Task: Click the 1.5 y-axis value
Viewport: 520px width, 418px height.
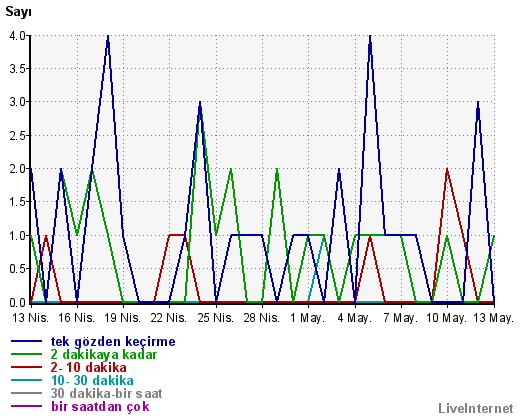Action: [18, 202]
